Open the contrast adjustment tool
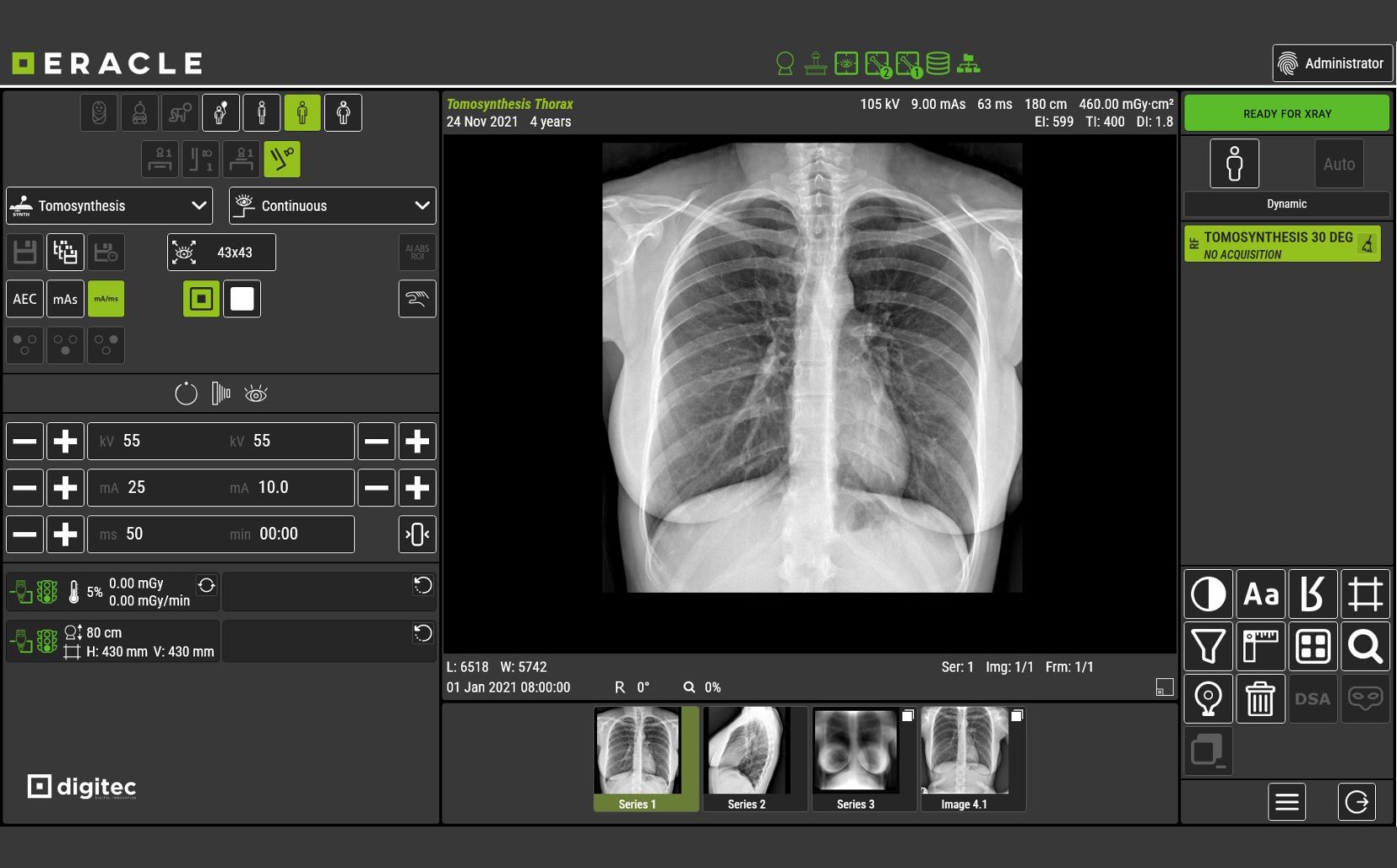This screenshot has height=868, width=1397. click(1209, 594)
